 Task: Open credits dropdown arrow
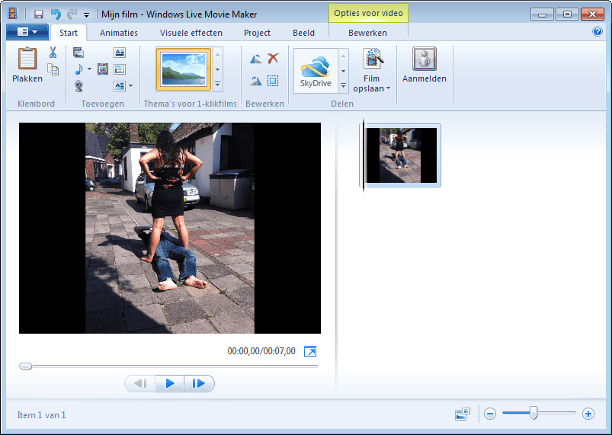click(131, 86)
